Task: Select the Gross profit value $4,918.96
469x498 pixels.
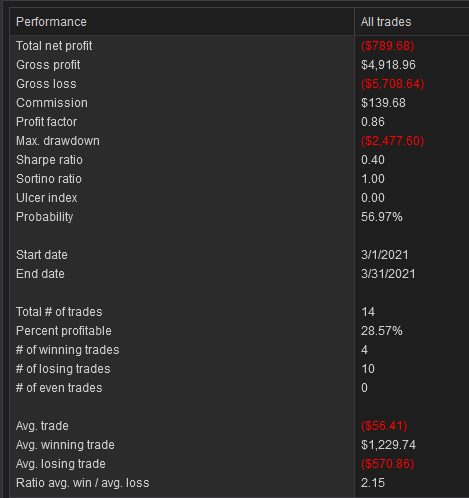Action: tap(388, 65)
